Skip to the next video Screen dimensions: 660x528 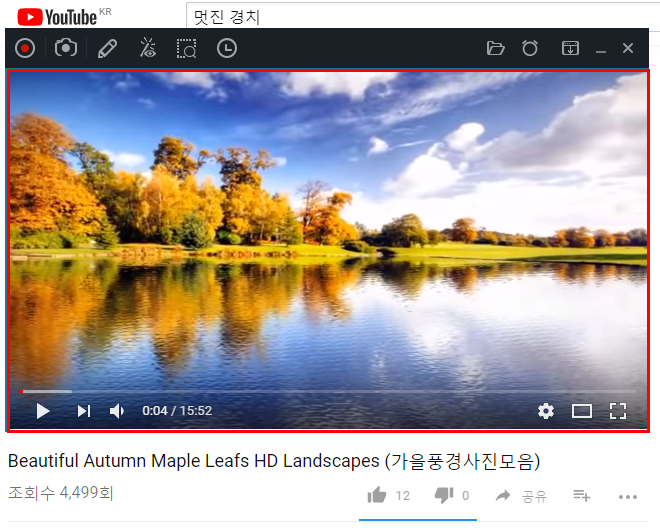(x=84, y=411)
